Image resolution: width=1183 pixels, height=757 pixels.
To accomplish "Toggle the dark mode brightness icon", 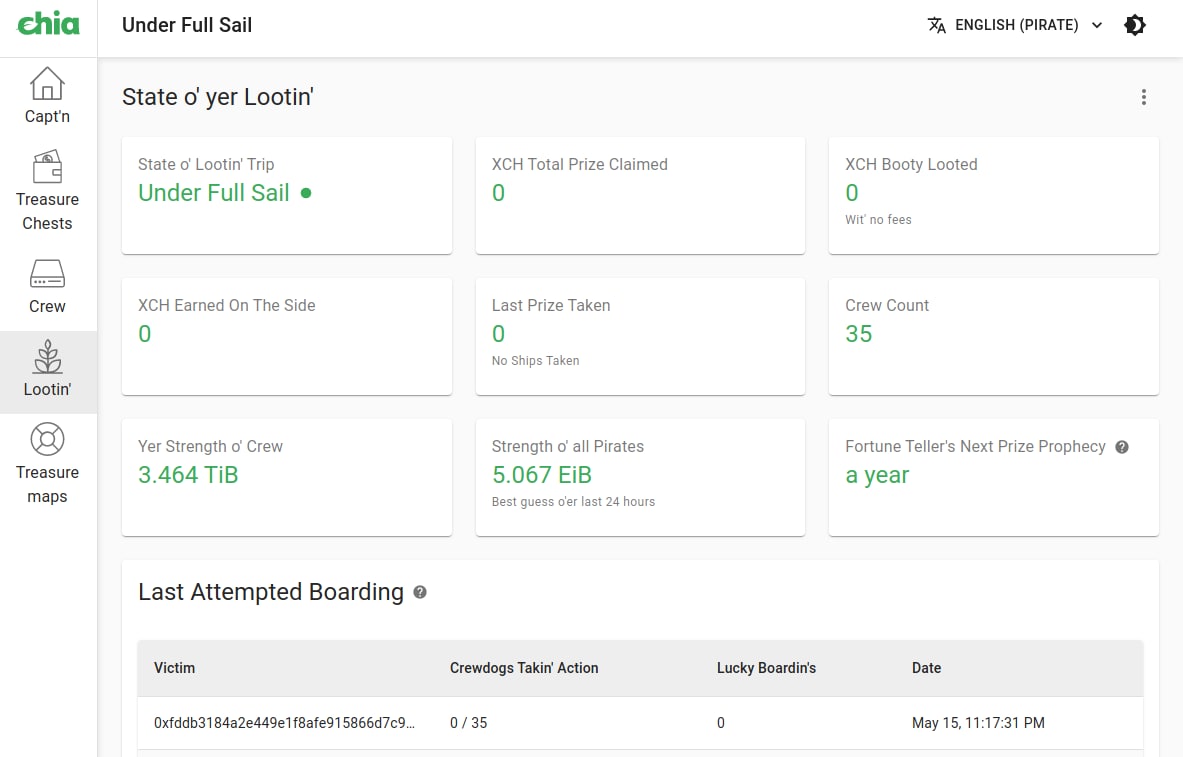I will [1135, 25].
